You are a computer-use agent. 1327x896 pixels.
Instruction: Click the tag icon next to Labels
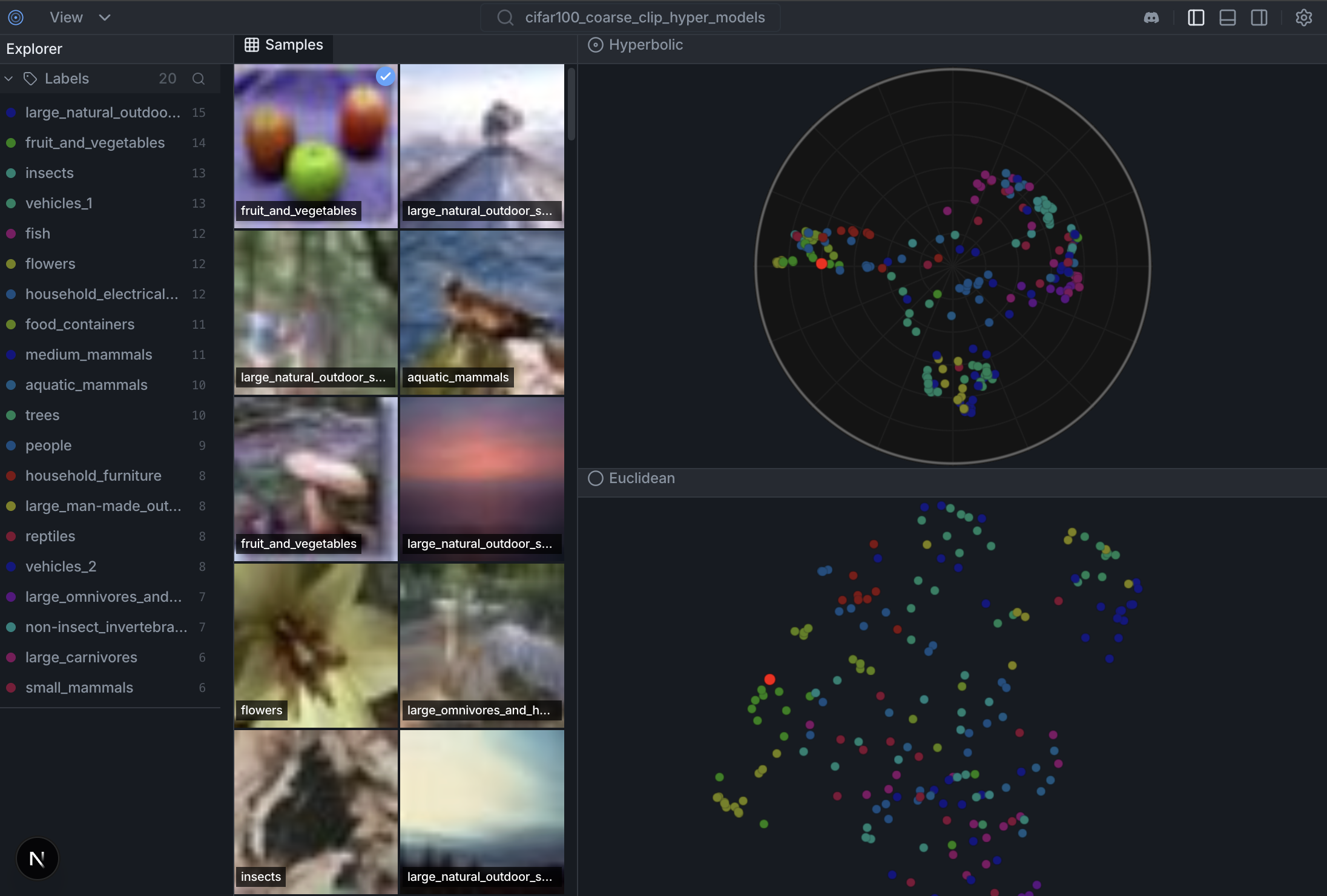coord(30,78)
